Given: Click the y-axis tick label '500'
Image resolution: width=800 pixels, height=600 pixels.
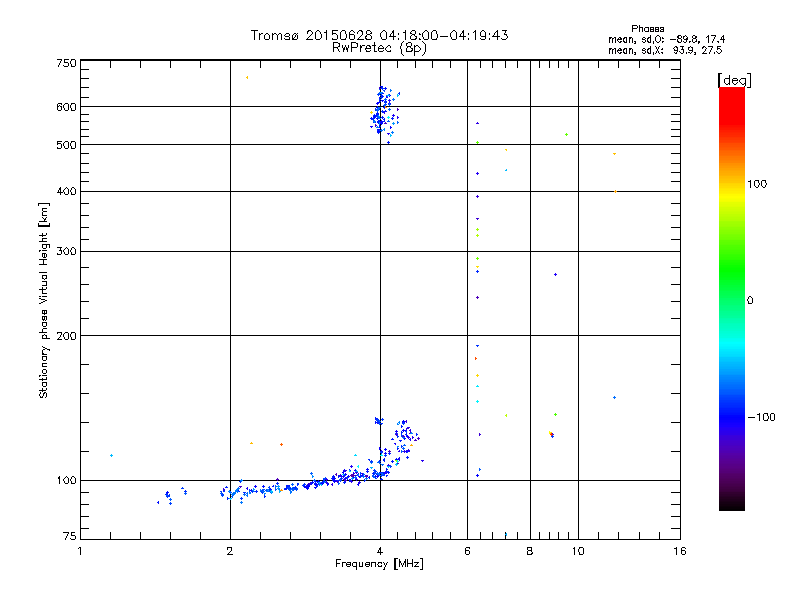Looking at the screenshot, I should click(66, 145).
